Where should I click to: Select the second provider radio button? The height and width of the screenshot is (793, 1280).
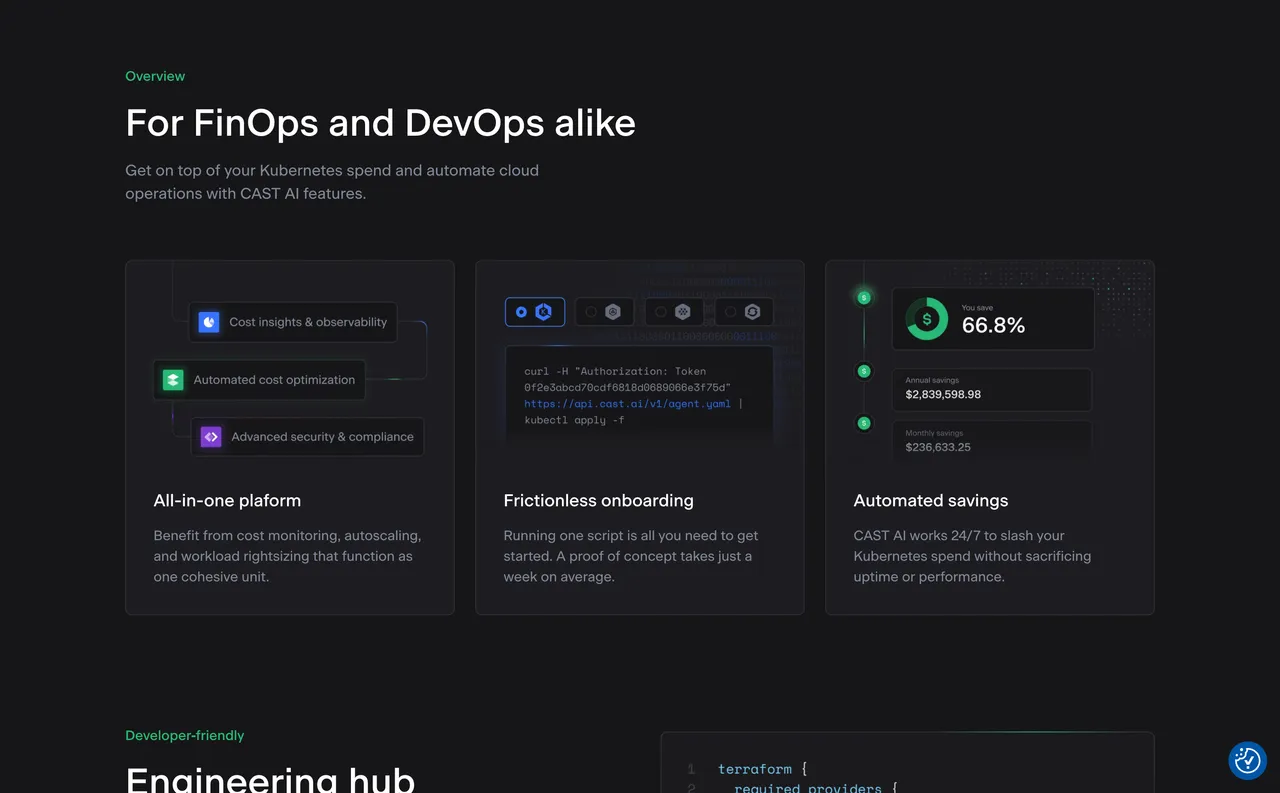[x=591, y=312]
